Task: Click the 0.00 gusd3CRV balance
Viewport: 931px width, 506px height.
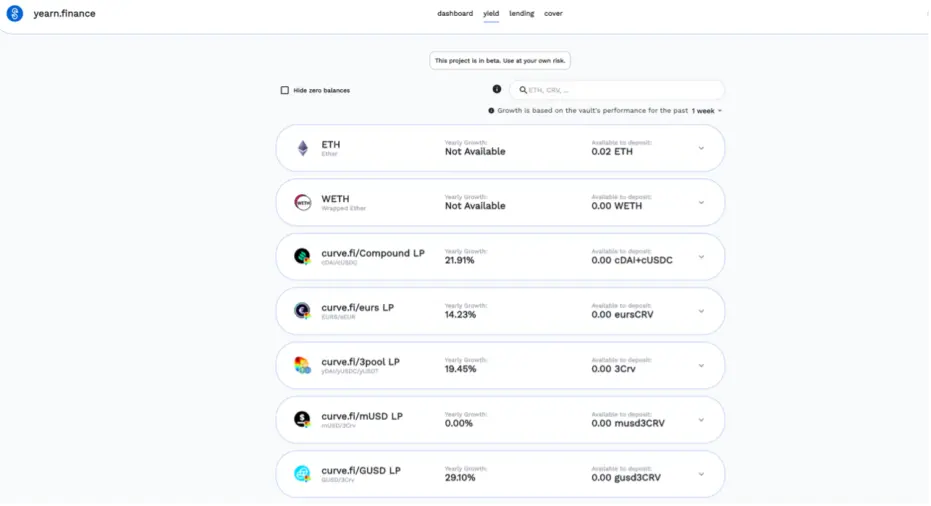Action: tap(626, 477)
